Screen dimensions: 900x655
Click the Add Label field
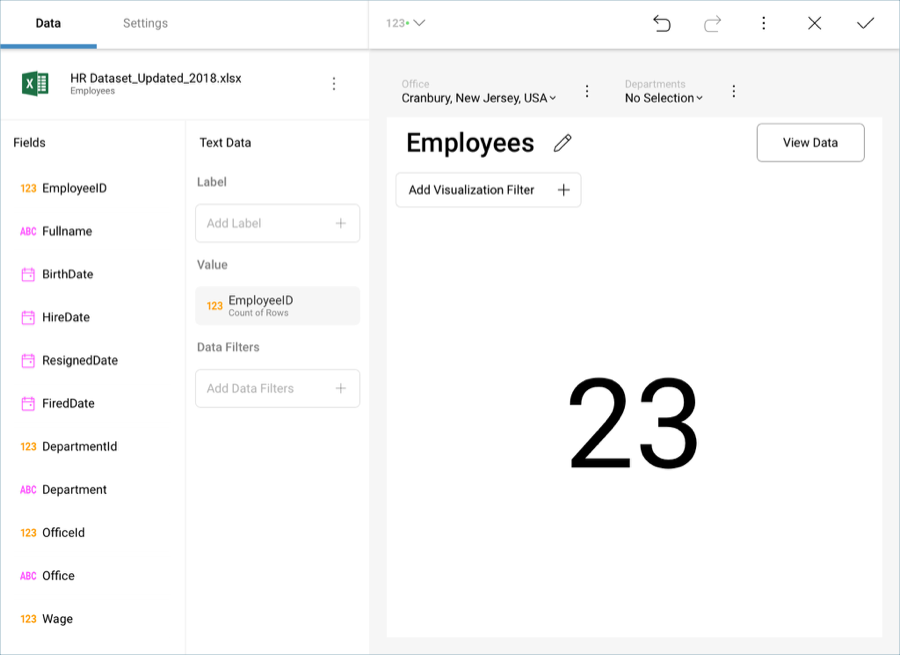click(277, 223)
